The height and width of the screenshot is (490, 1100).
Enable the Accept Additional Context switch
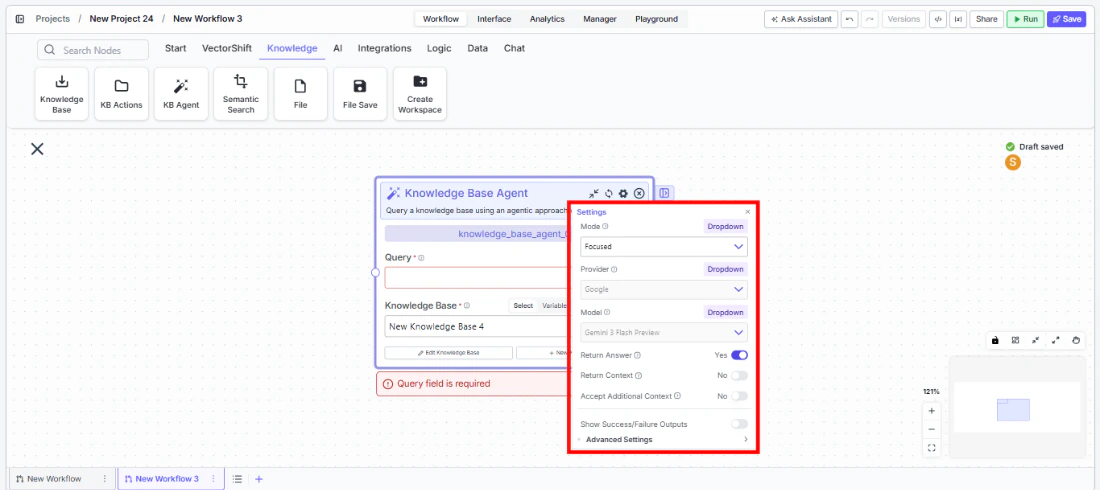click(739, 396)
